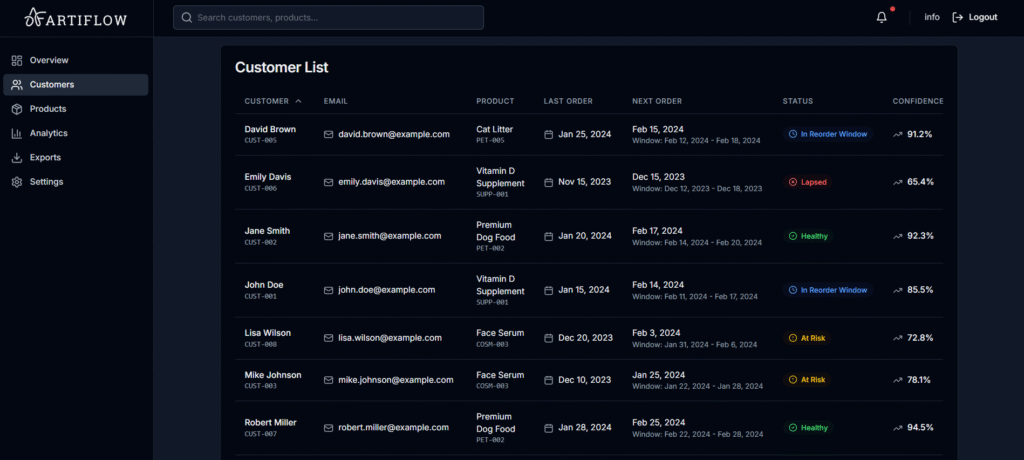The width and height of the screenshot is (1024, 460).
Task: Click the Confidence column header
Action: point(917,101)
